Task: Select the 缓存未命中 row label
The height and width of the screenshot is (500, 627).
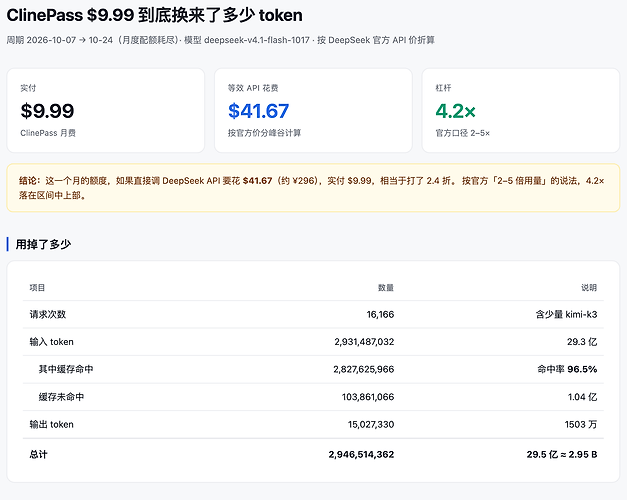Action: tap(61, 397)
